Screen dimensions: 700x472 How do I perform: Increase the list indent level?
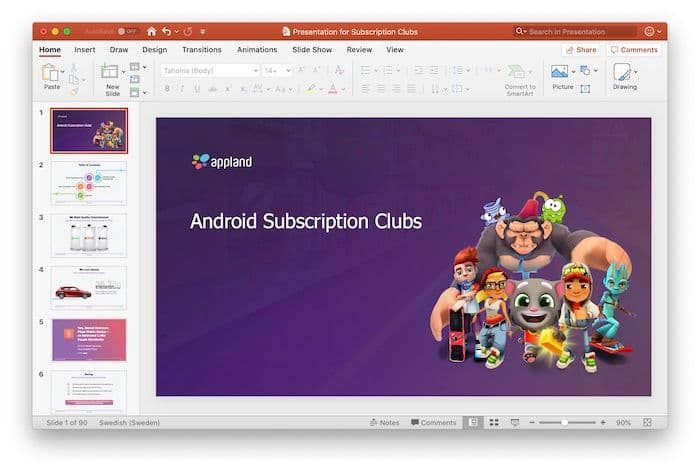coord(434,70)
